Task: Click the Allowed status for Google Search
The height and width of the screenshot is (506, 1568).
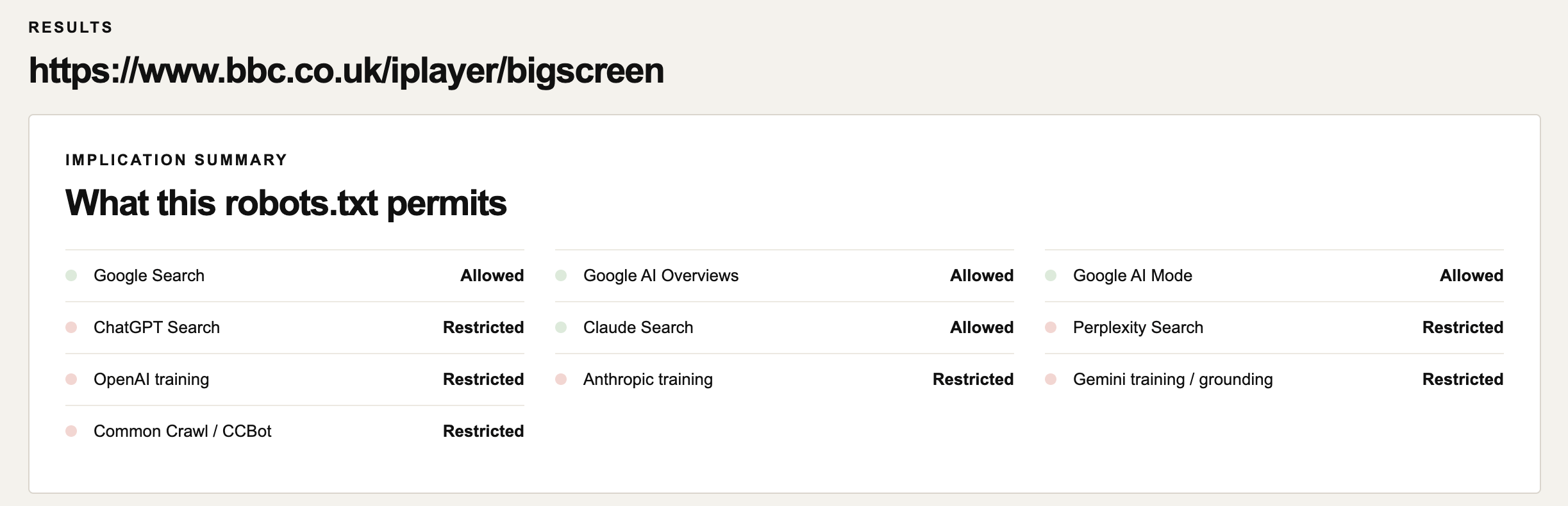Action: pos(492,275)
